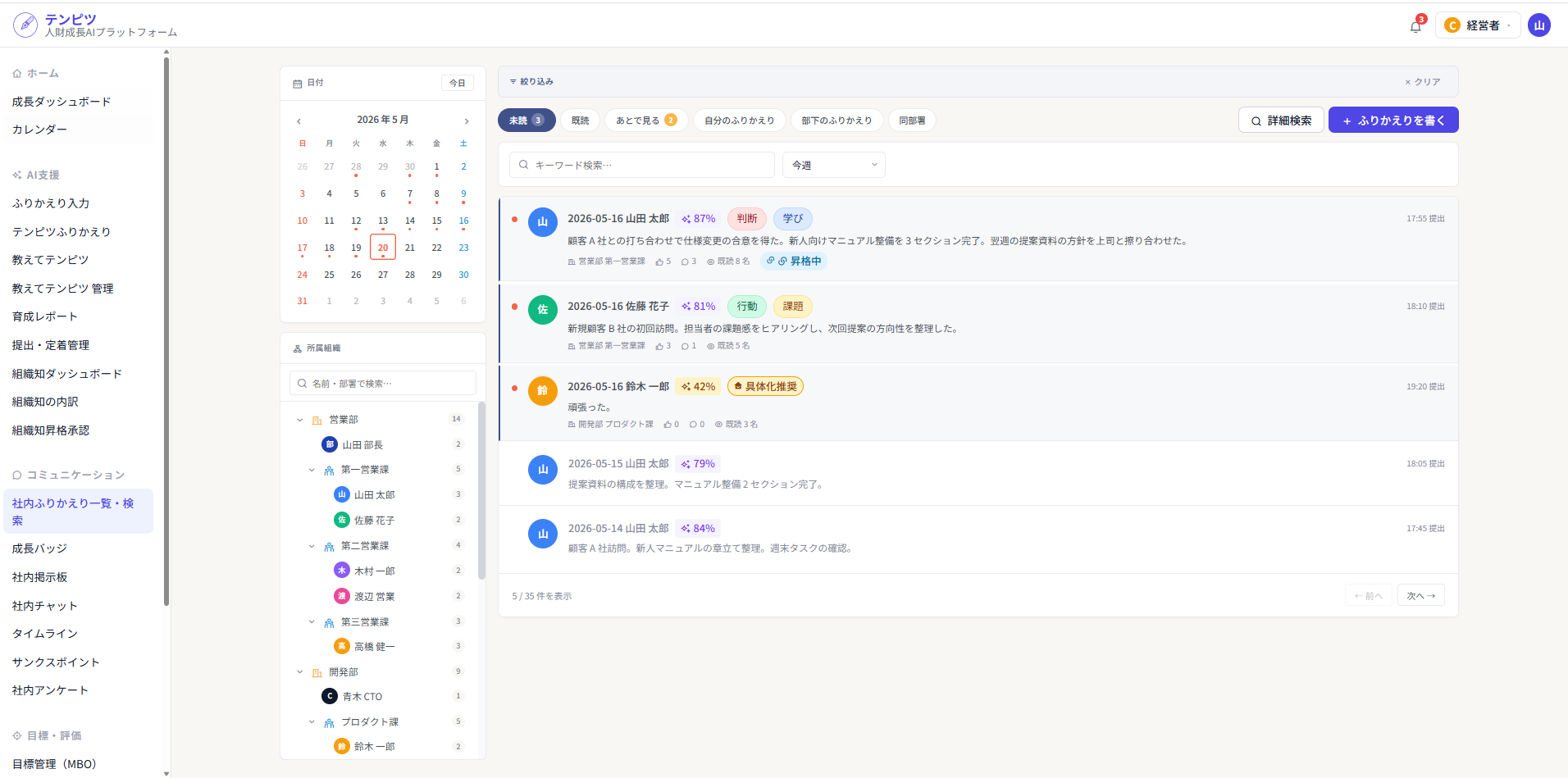Focus the キーワード検索 input field
This screenshot has width=1568, height=778.
tap(642, 165)
